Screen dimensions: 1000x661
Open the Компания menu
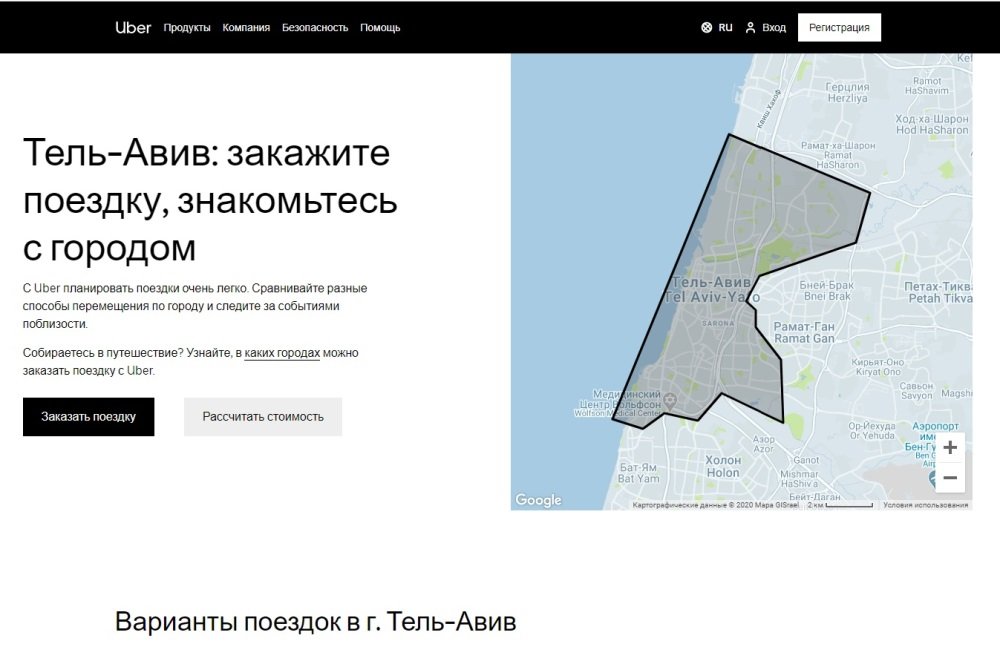point(246,27)
